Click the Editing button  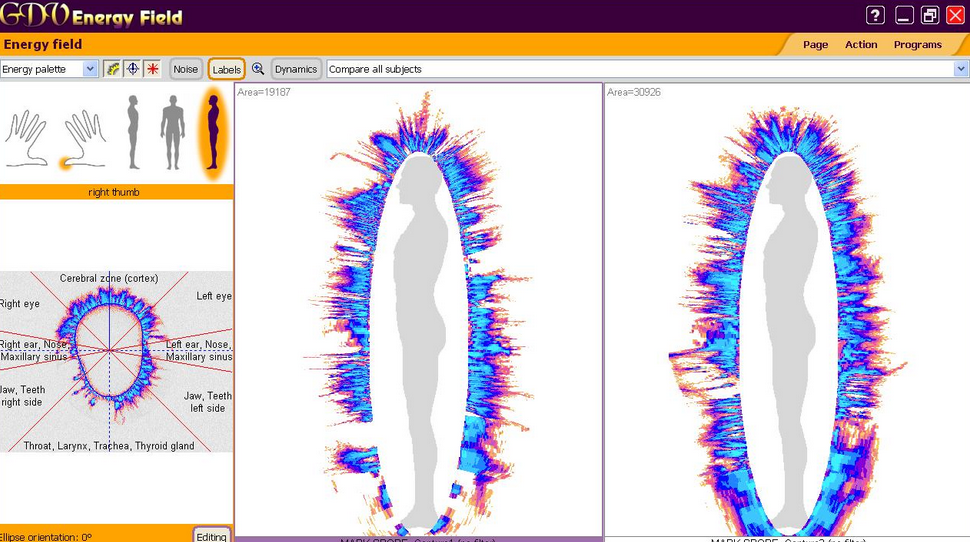(211, 536)
